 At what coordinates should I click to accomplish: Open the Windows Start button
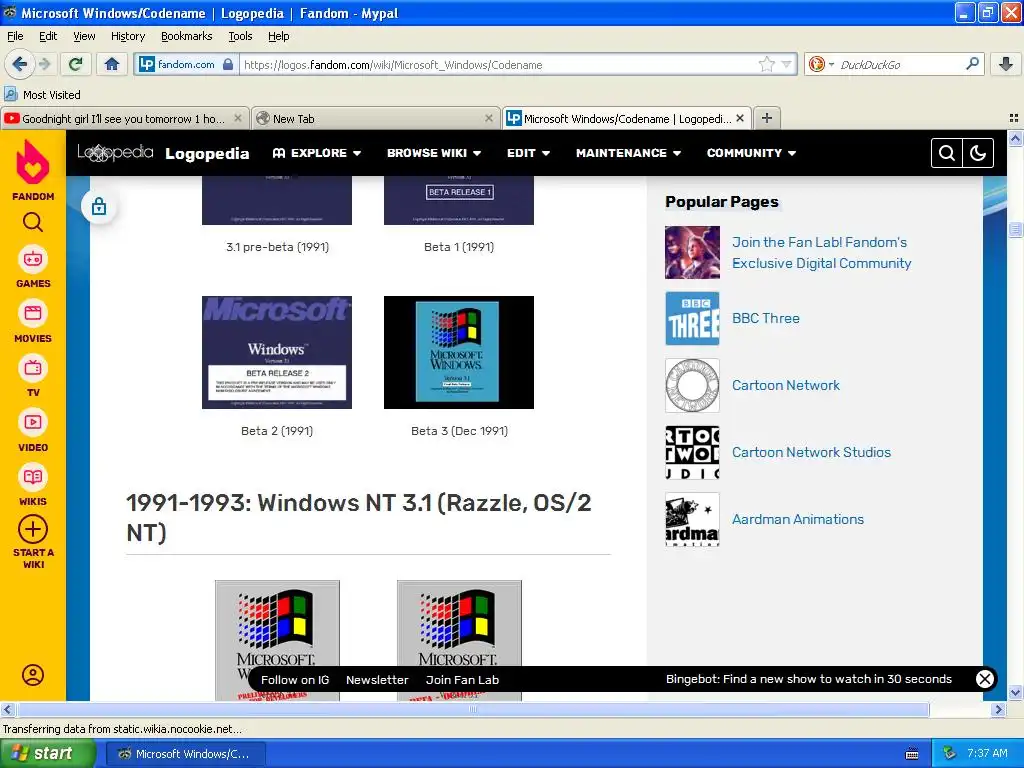pyautogui.click(x=47, y=754)
